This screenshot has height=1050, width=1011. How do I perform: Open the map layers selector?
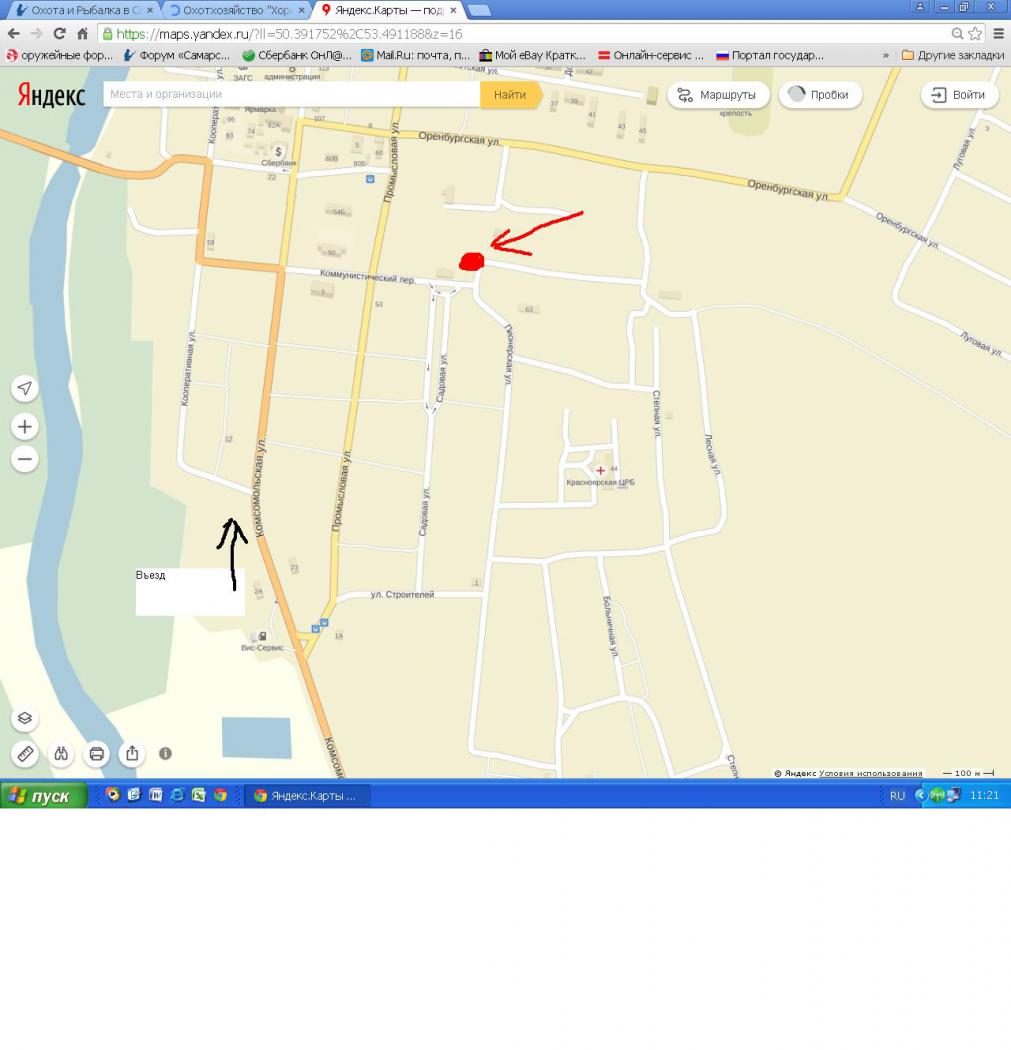pyautogui.click(x=25, y=719)
